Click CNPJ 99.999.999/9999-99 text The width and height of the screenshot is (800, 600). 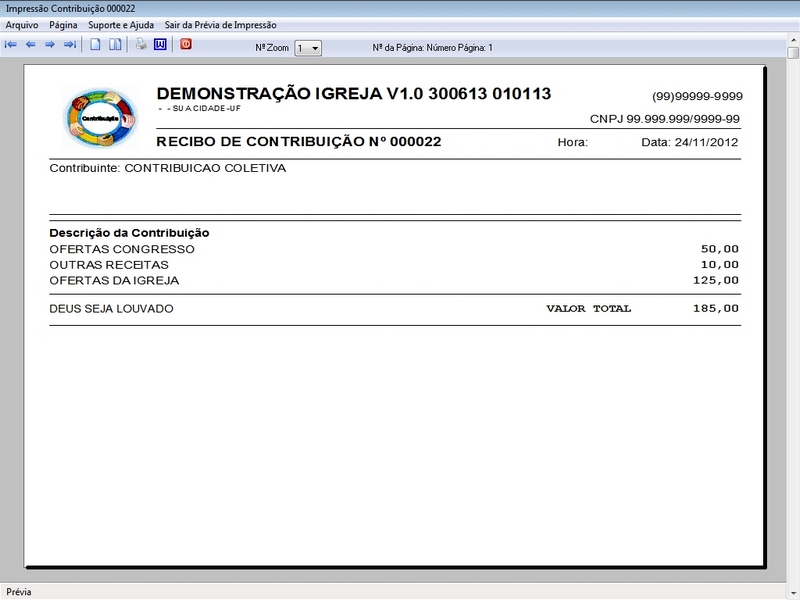(665, 119)
